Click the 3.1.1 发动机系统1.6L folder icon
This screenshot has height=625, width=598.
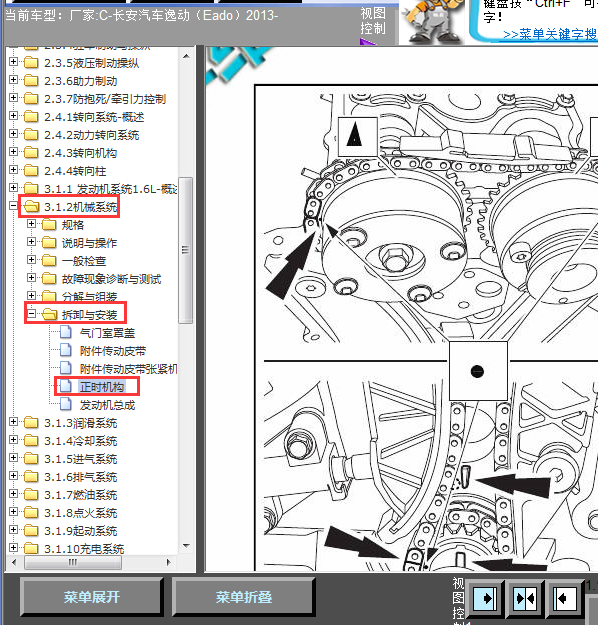tap(31, 189)
